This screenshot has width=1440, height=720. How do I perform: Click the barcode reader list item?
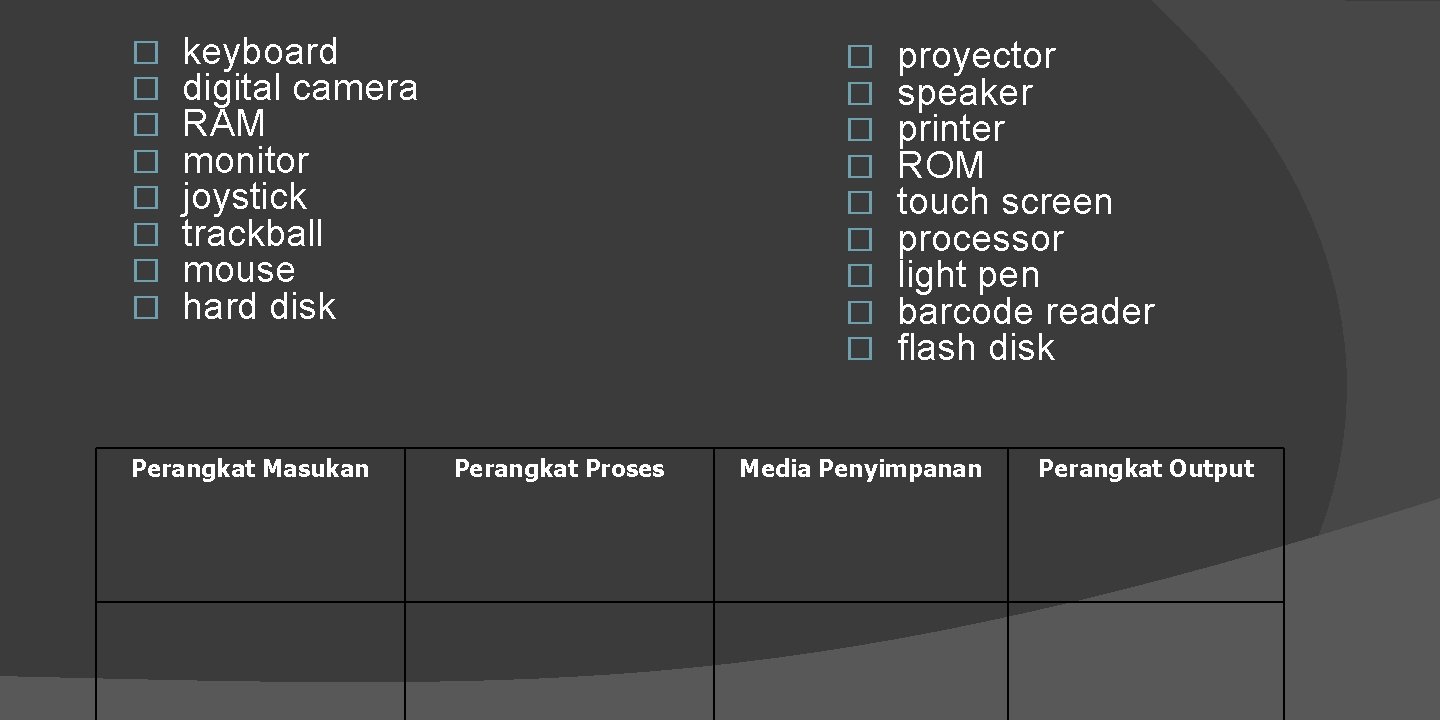point(1025,313)
